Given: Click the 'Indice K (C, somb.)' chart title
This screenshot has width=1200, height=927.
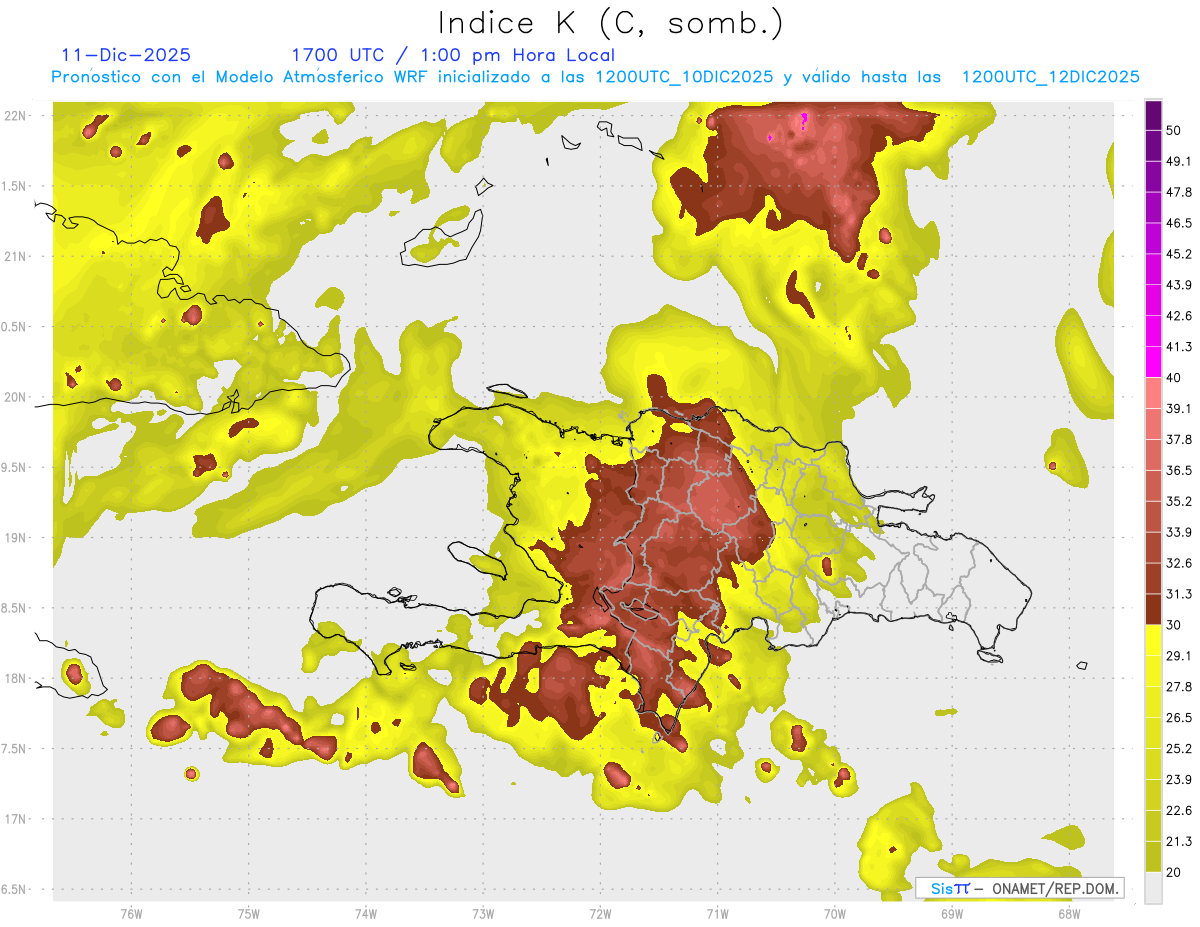Looking at the screenshot, I should point(611,23).
